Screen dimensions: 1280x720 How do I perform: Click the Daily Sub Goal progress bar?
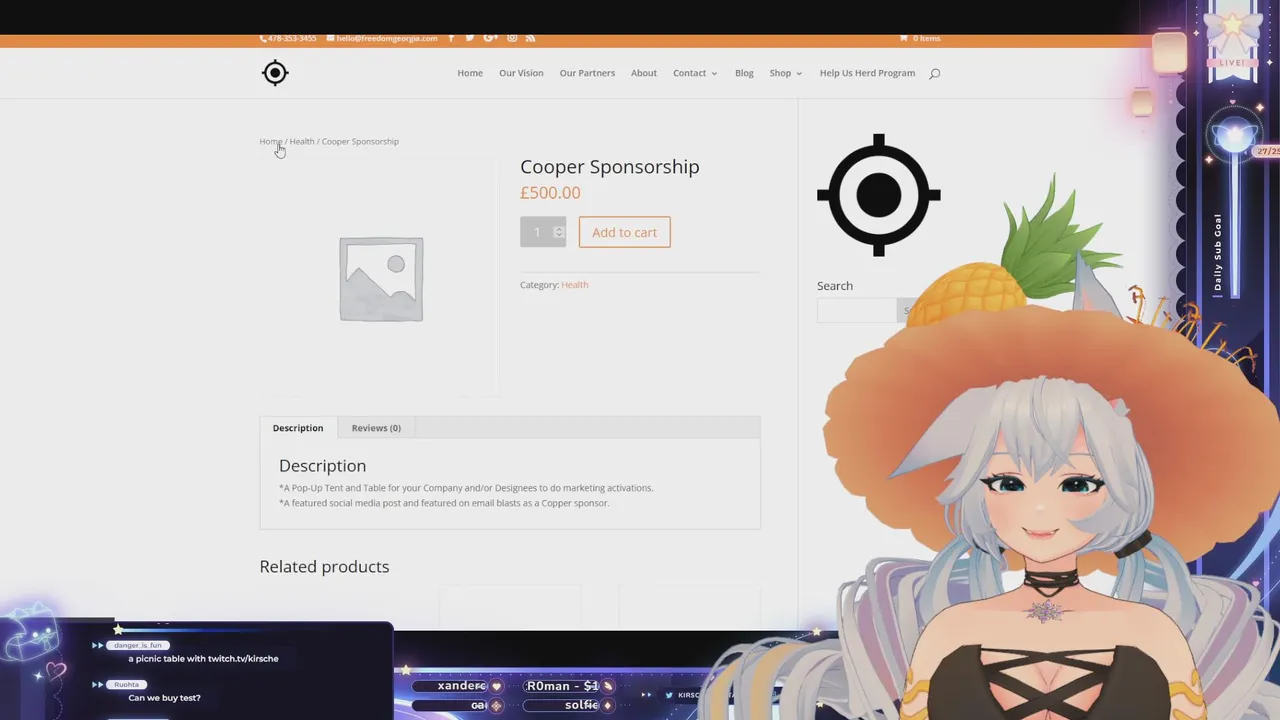coord(1236,225)
